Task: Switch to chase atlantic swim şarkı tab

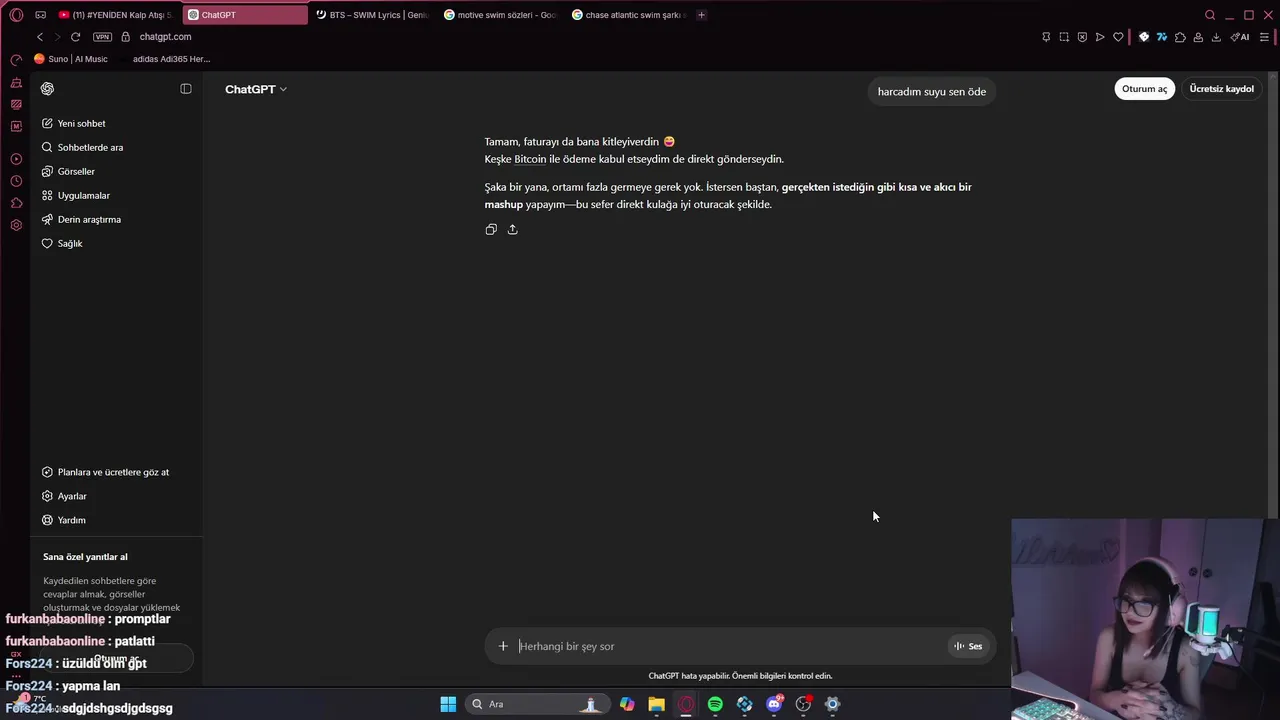Action: (629, 15)
